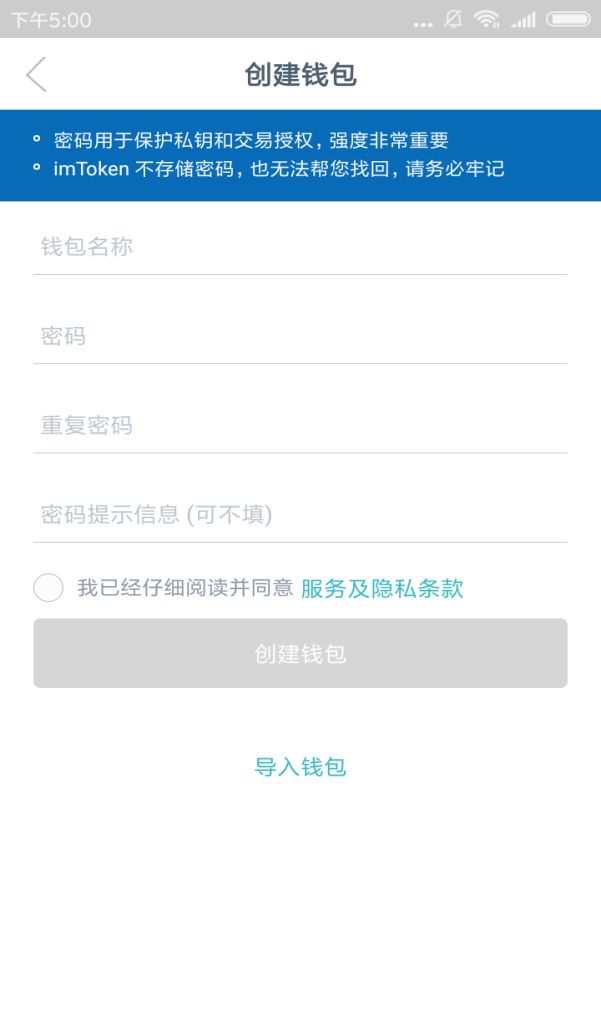This screenshot has width=601, height=1011.
Task: Open the 服务及隐私条款 terms link
Action: [x=380, y=588]
